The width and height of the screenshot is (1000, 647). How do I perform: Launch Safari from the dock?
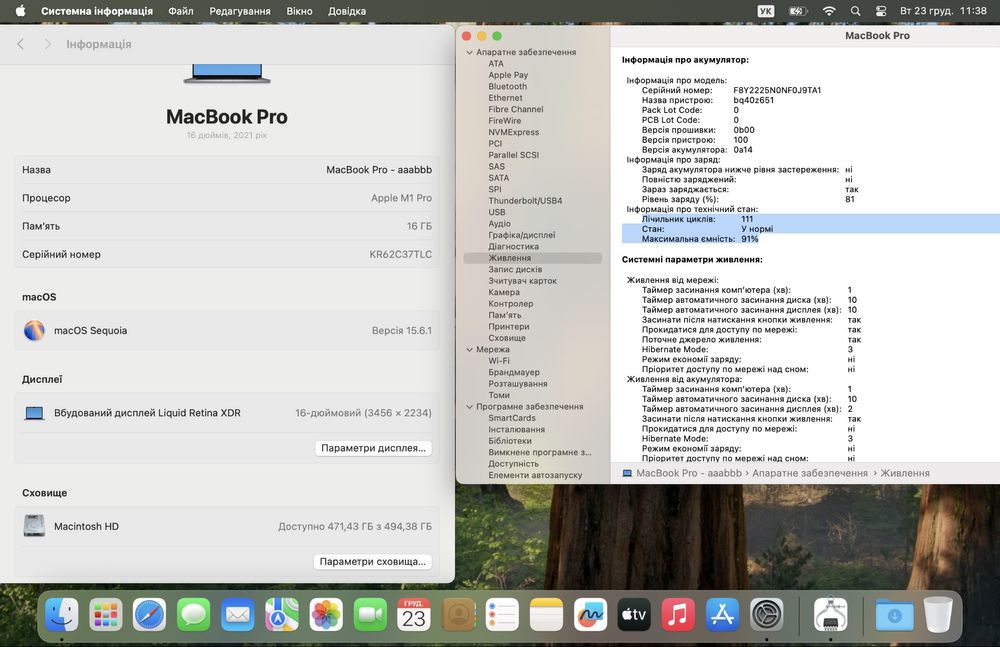click(x=150, y=614)
